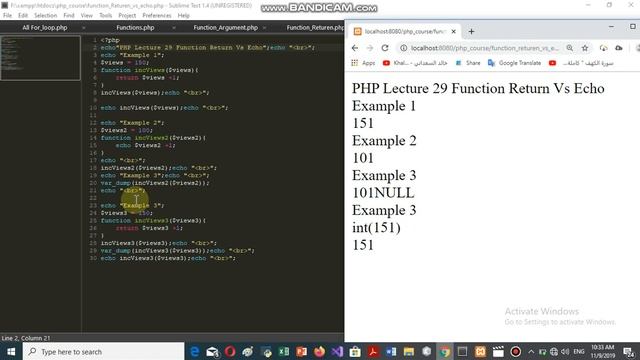Screen dimensions: 640x360
Task: Click the Chrome address bar URL
Action: click(484, 48)
